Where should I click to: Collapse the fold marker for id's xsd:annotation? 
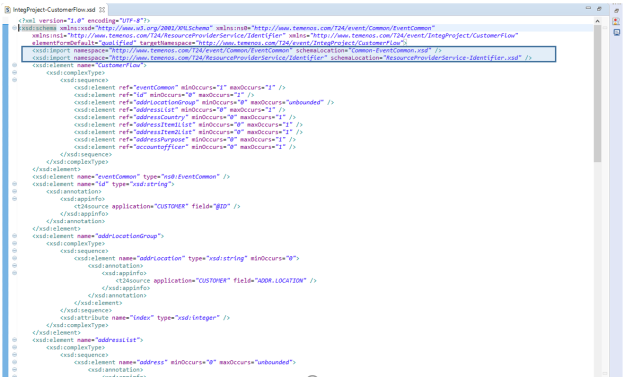click(x=14, y=191)
